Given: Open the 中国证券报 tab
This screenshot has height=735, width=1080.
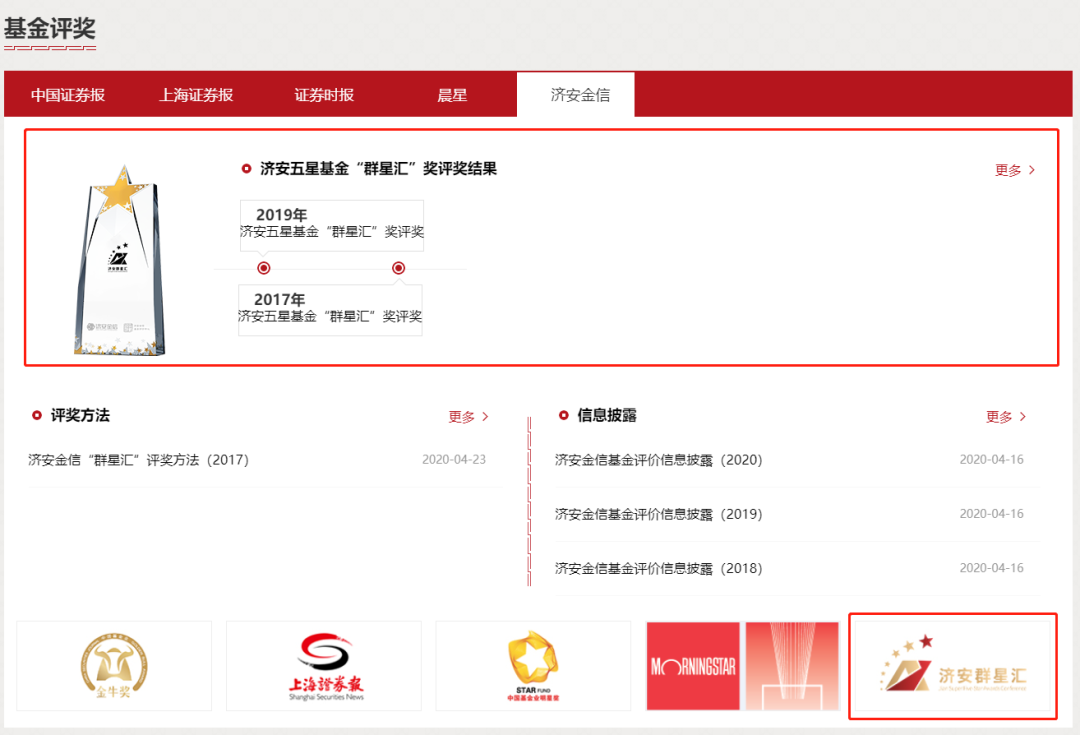Looking at the screenshot, I should [x=68, y=95].
